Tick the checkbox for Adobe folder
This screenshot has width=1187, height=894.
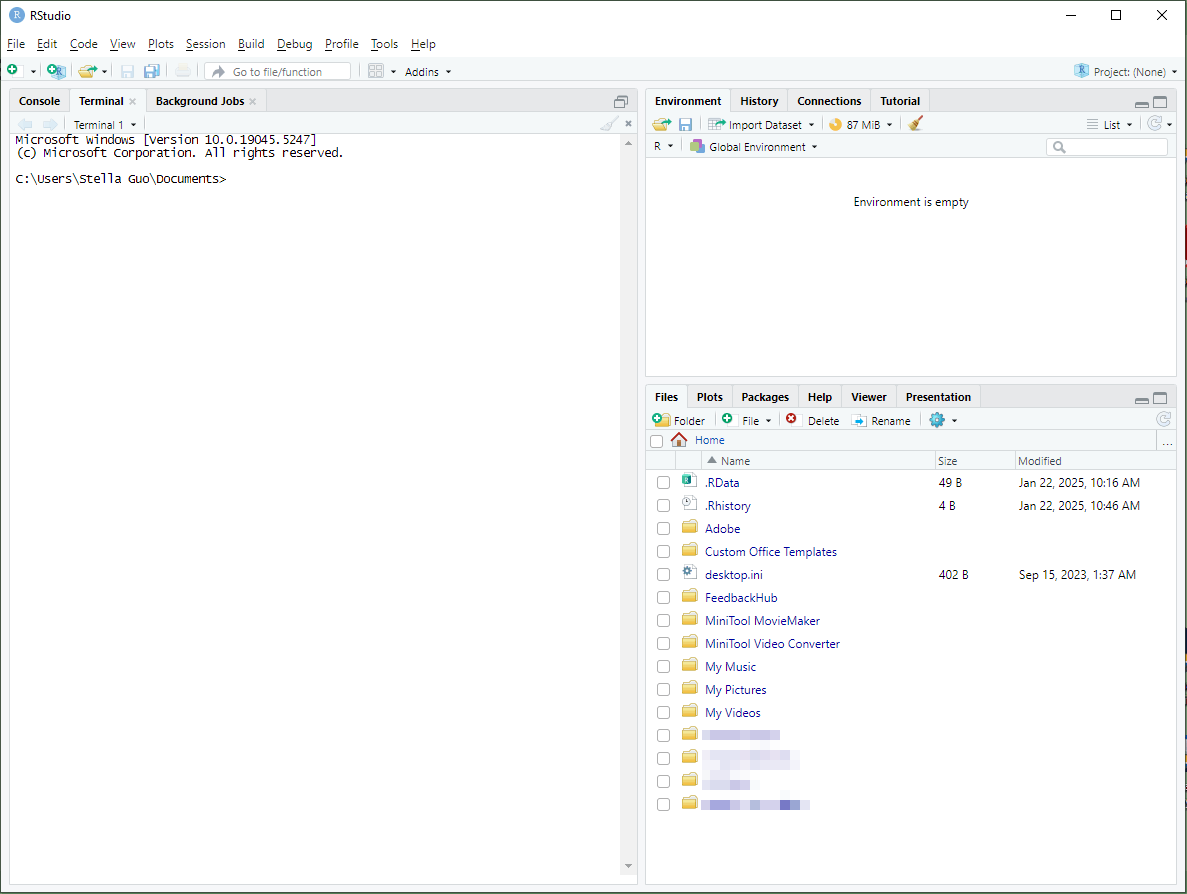coord(663,528)
